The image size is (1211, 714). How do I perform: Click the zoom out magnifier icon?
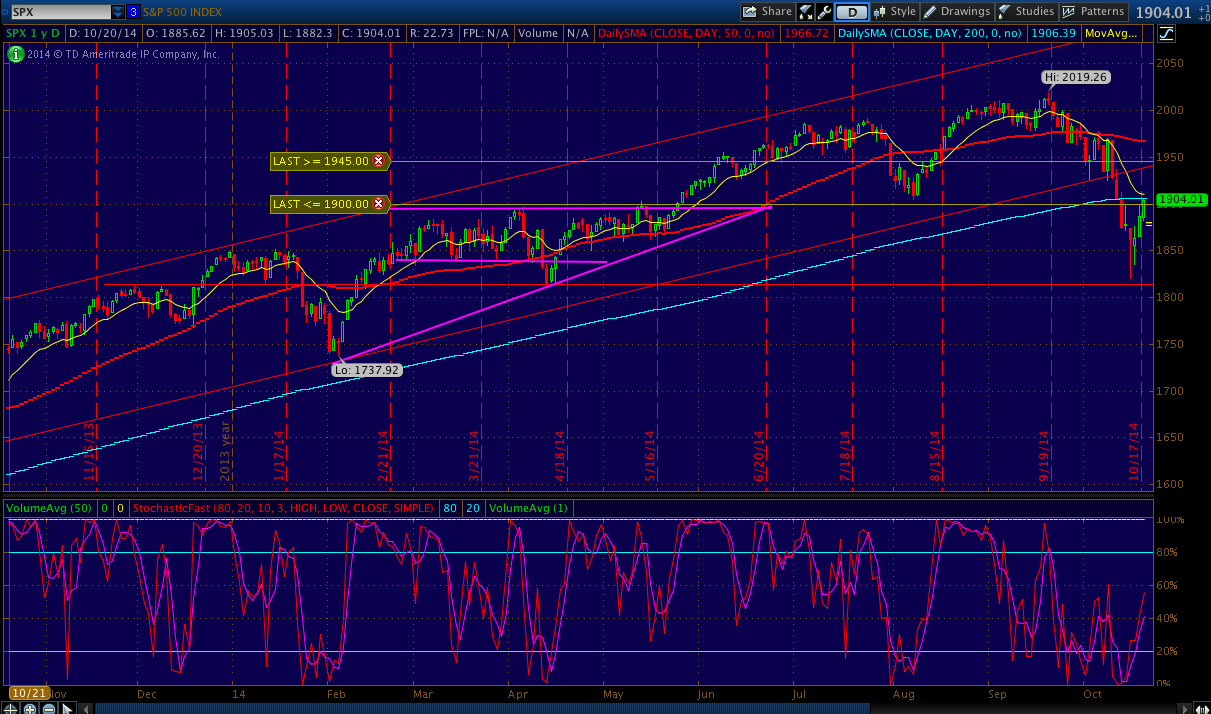click(50, 707)
